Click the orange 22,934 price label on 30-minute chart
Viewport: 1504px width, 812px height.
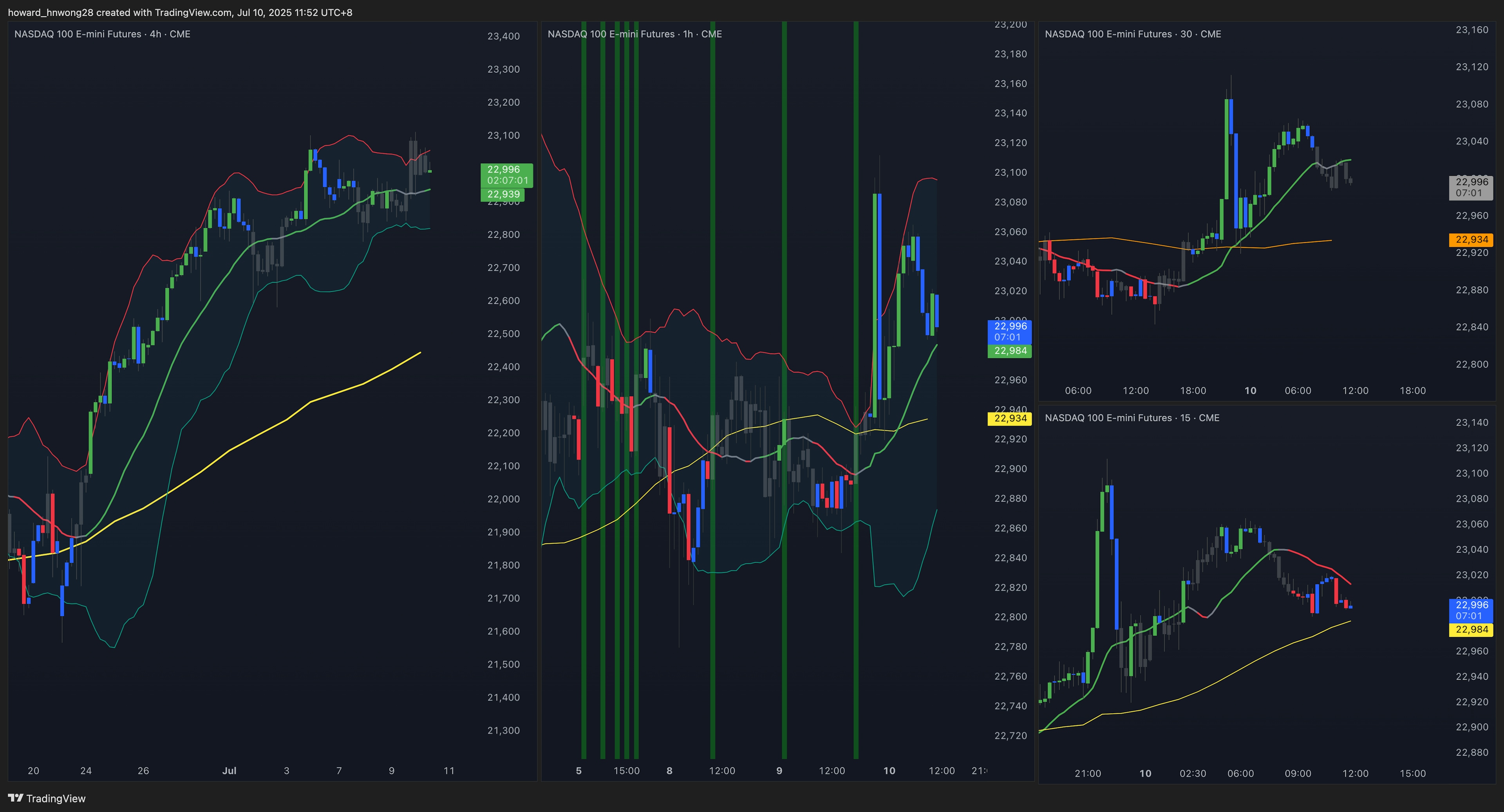click(x=1471, y=239)
